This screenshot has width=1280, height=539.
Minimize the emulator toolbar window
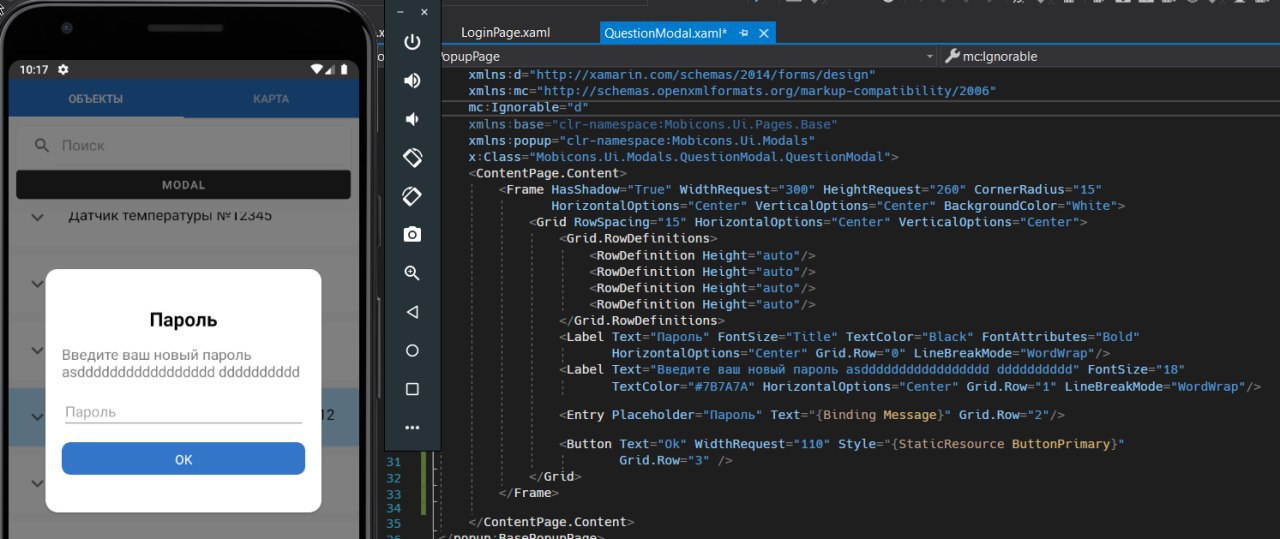pyautogui.click(x=400, y=12)
